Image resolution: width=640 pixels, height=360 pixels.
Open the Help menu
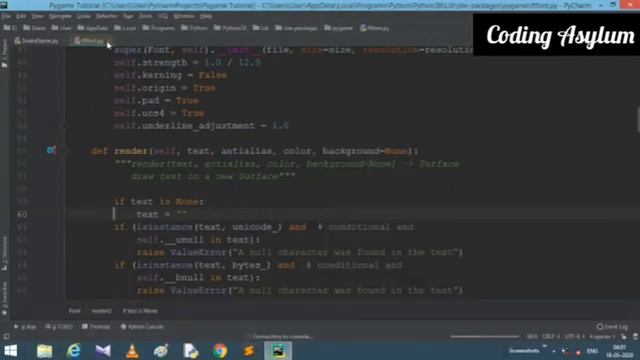[x=206, y=16]
